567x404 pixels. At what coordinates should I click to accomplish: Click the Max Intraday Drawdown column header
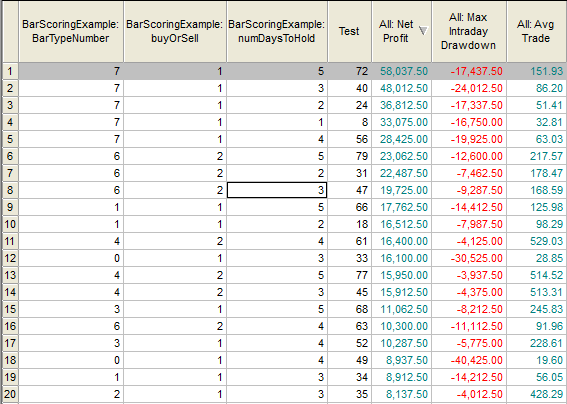click(469, 31)
